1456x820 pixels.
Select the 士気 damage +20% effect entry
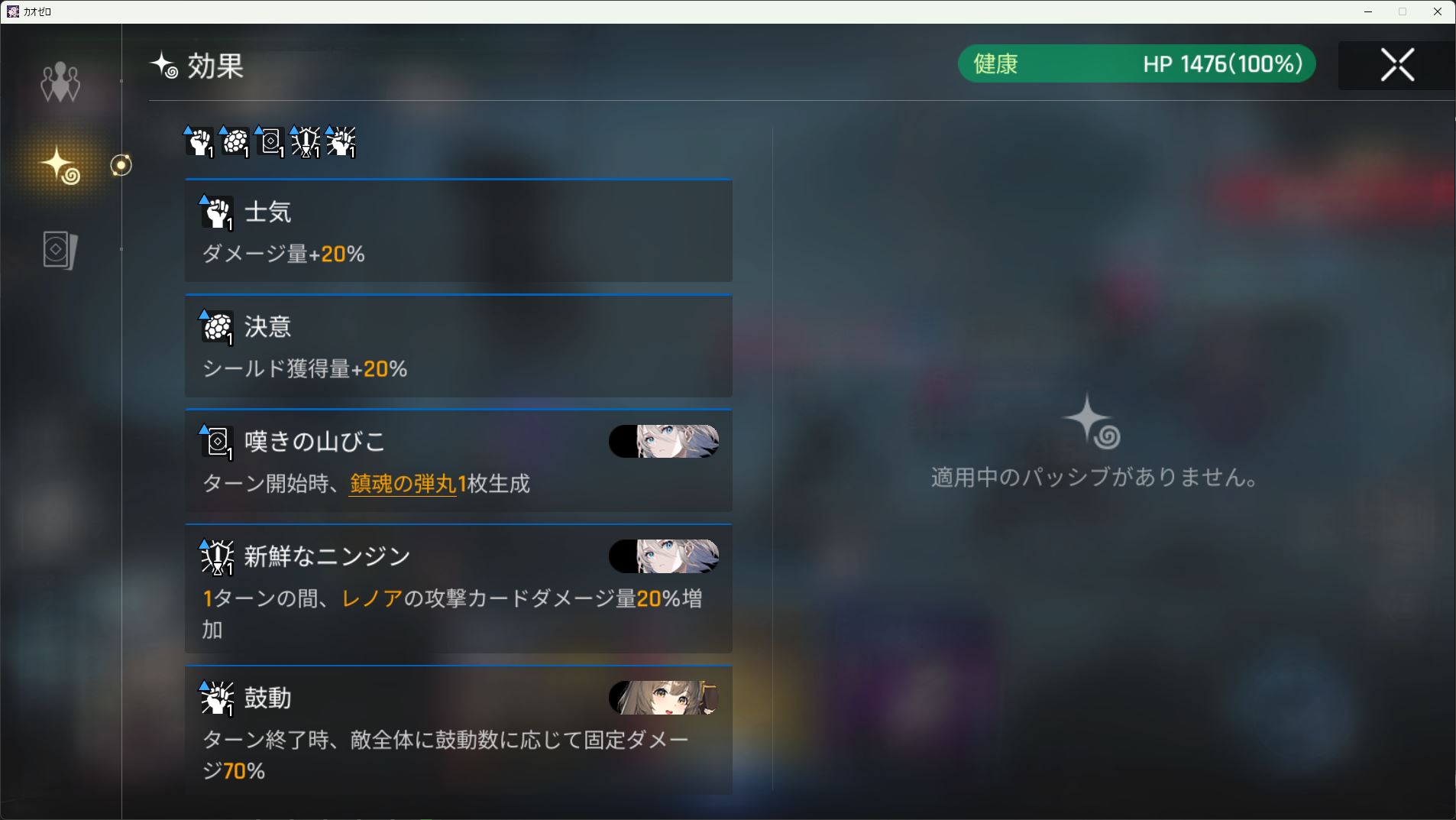coord(458,231)
